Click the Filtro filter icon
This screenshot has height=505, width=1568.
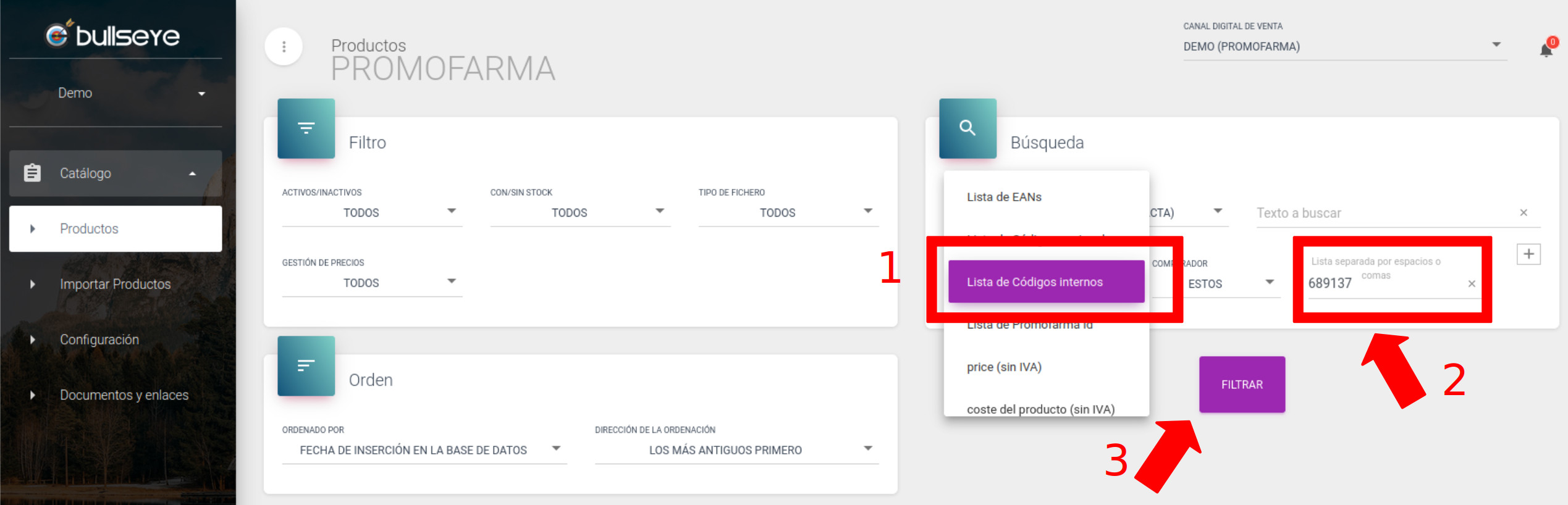pyautogui.click(x=306, y=128)
